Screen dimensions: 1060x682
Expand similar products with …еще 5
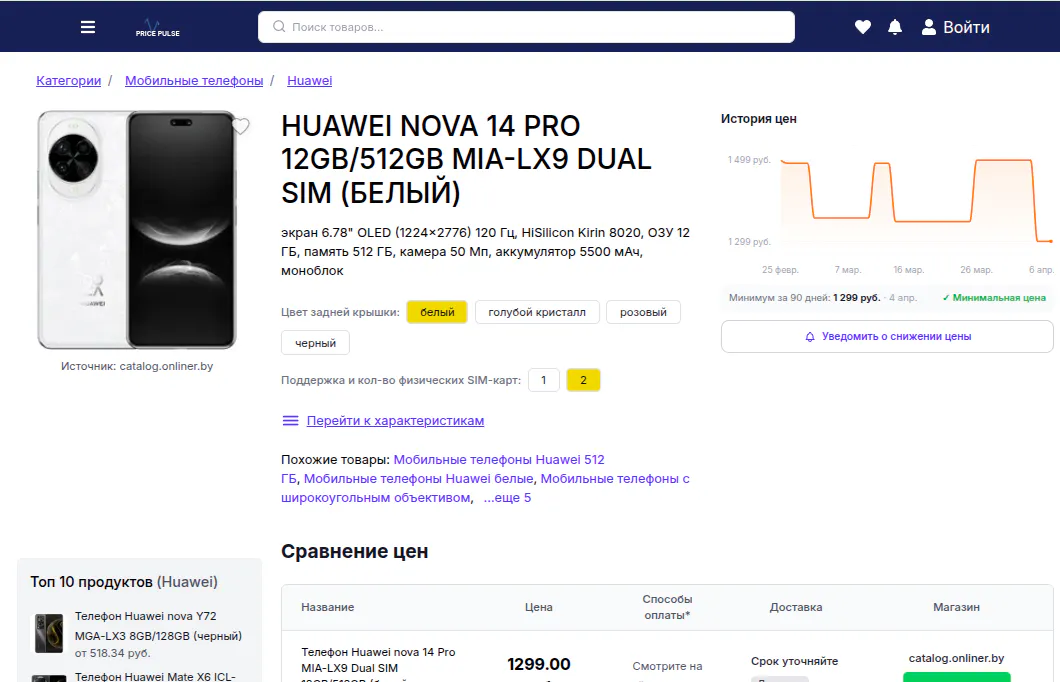pos(507,497)
